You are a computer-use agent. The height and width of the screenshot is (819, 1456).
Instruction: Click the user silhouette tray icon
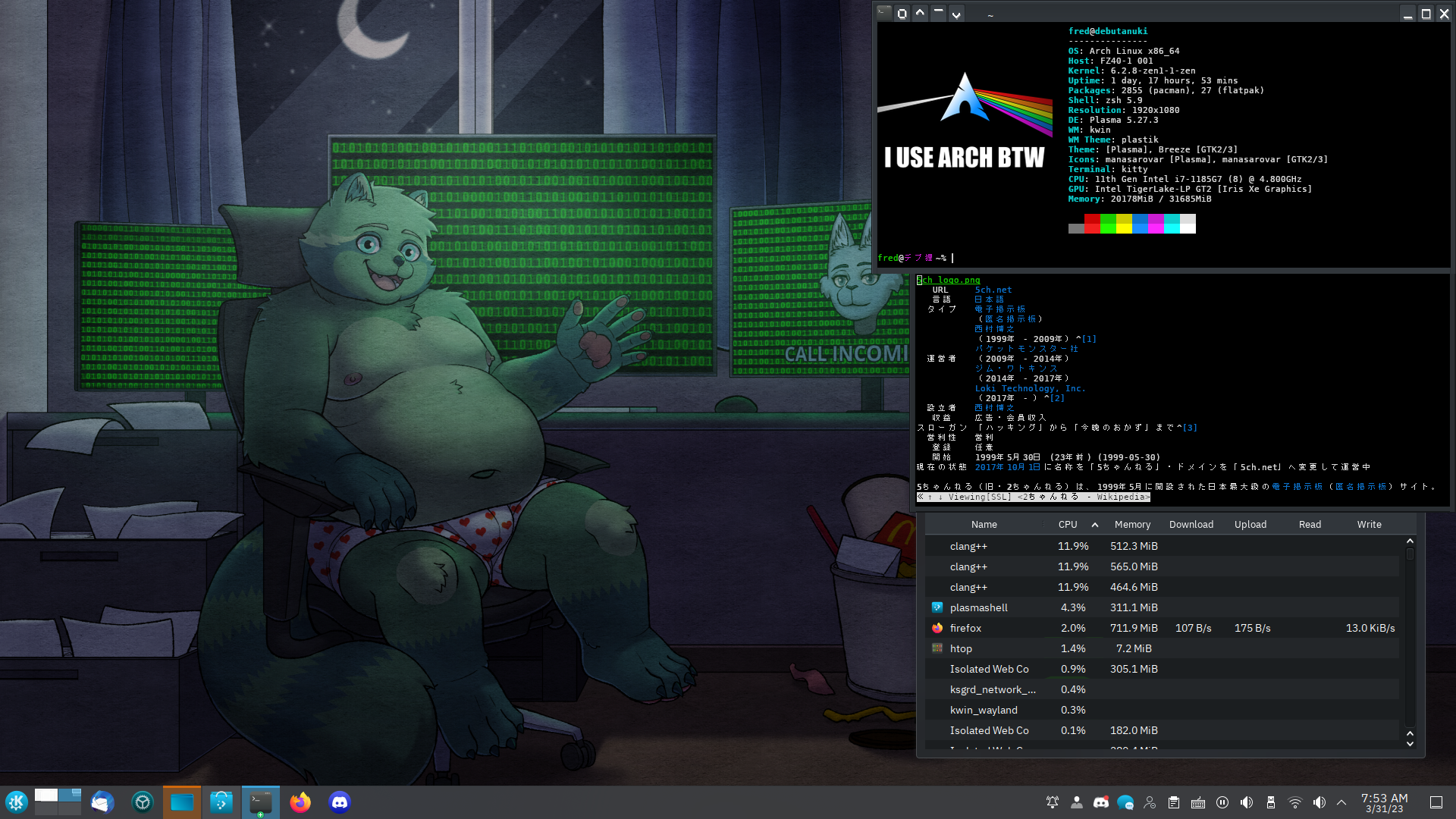1077,802
